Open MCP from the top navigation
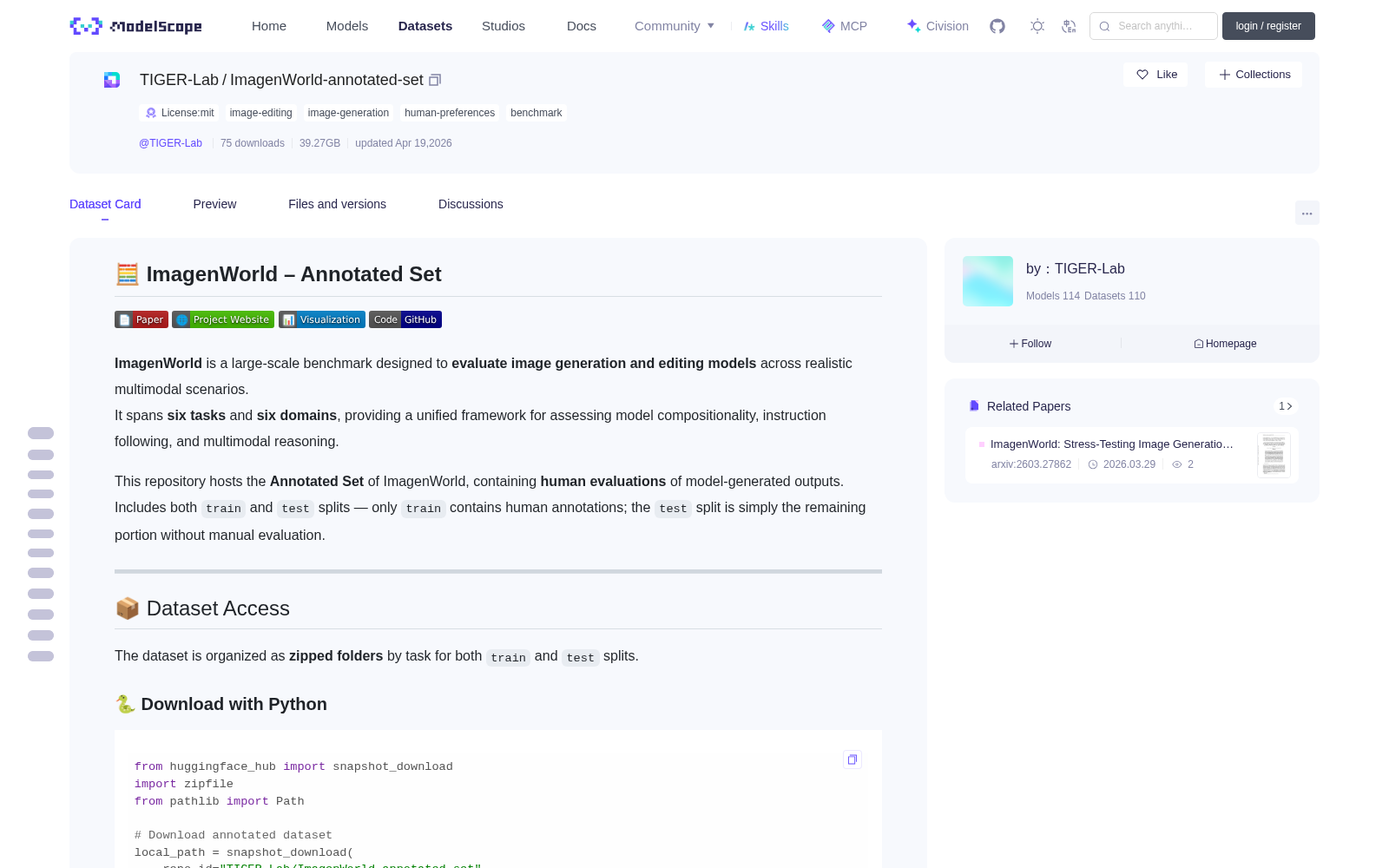The width and height of the screenshot is (1389, 868). point(845,26)
